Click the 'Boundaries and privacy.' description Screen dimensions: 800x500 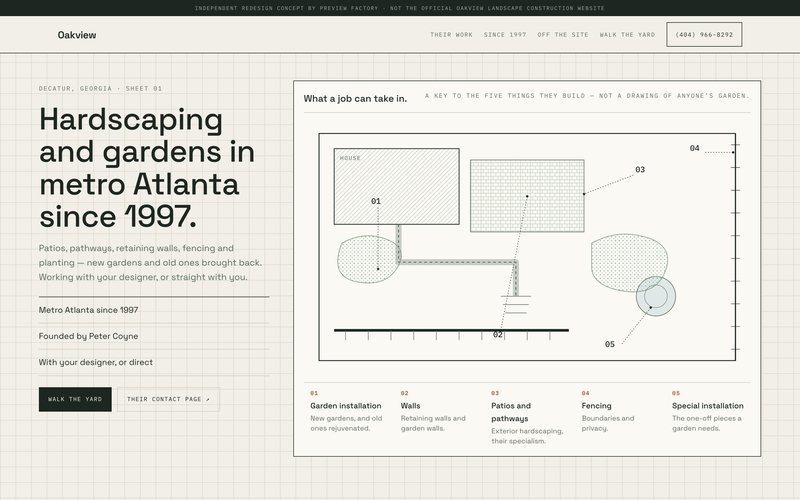[x=608, y=423]
